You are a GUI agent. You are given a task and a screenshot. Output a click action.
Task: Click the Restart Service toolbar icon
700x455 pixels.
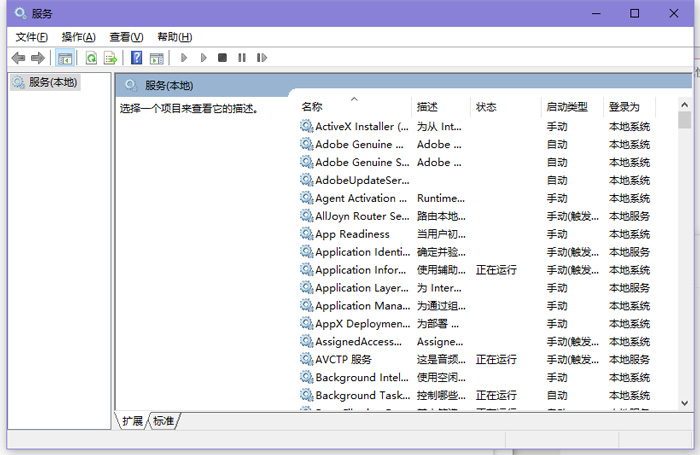(x=260, y=58)
